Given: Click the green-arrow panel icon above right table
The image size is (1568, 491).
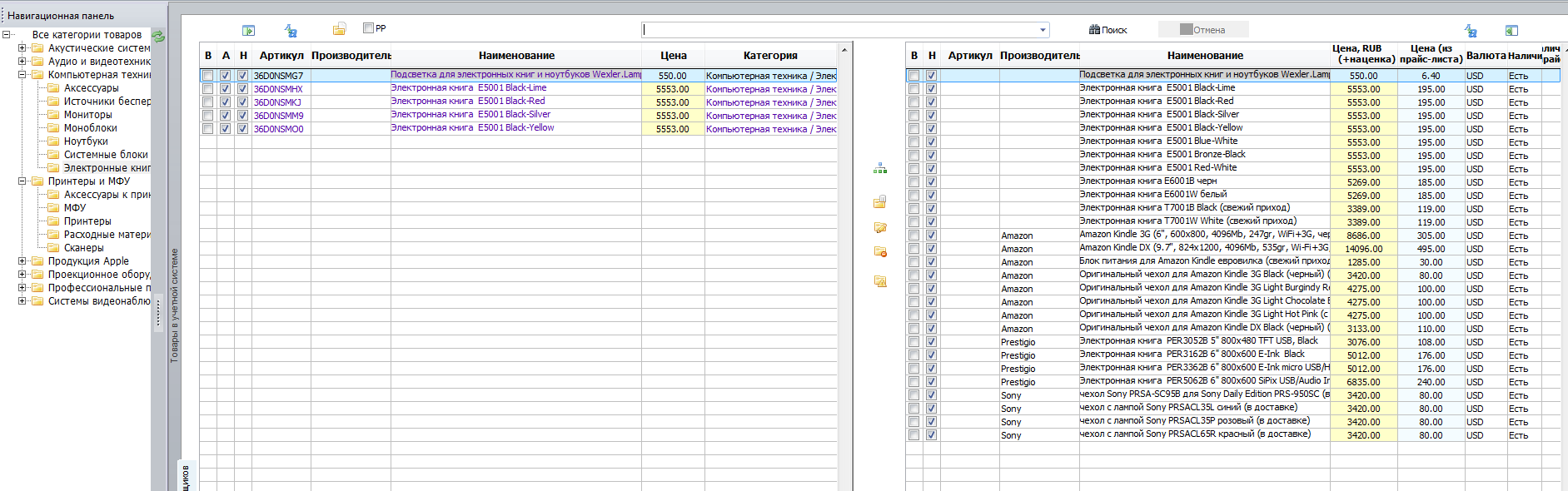Looking at the screenshot, I should pyautogui.click(x=1512, y=31).
